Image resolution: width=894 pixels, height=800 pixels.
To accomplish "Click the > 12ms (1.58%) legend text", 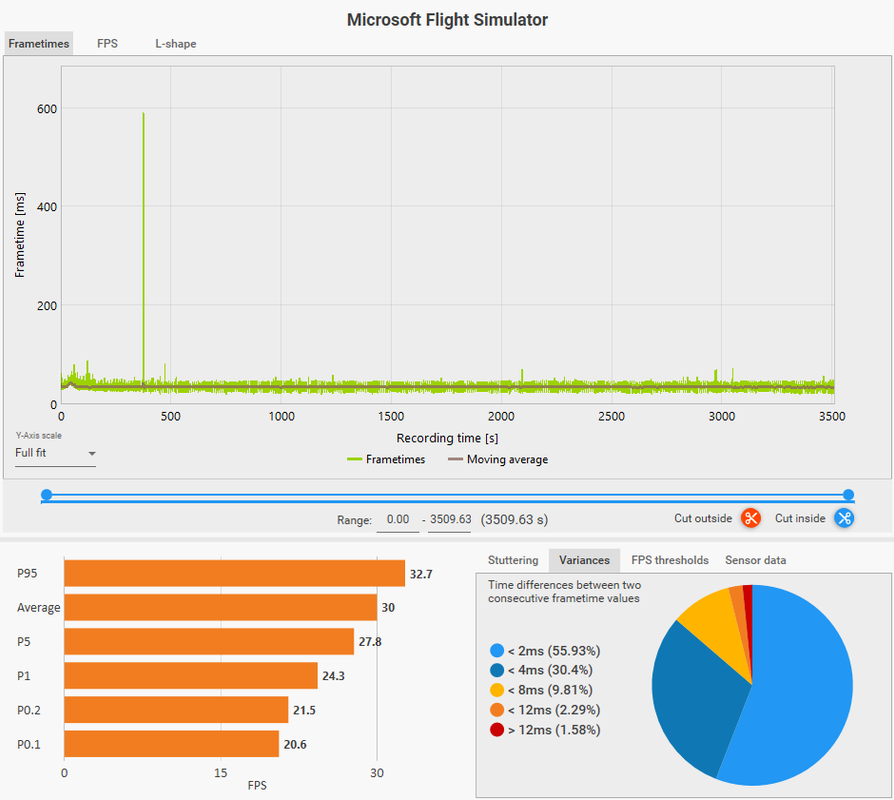I will pos(554,730).
